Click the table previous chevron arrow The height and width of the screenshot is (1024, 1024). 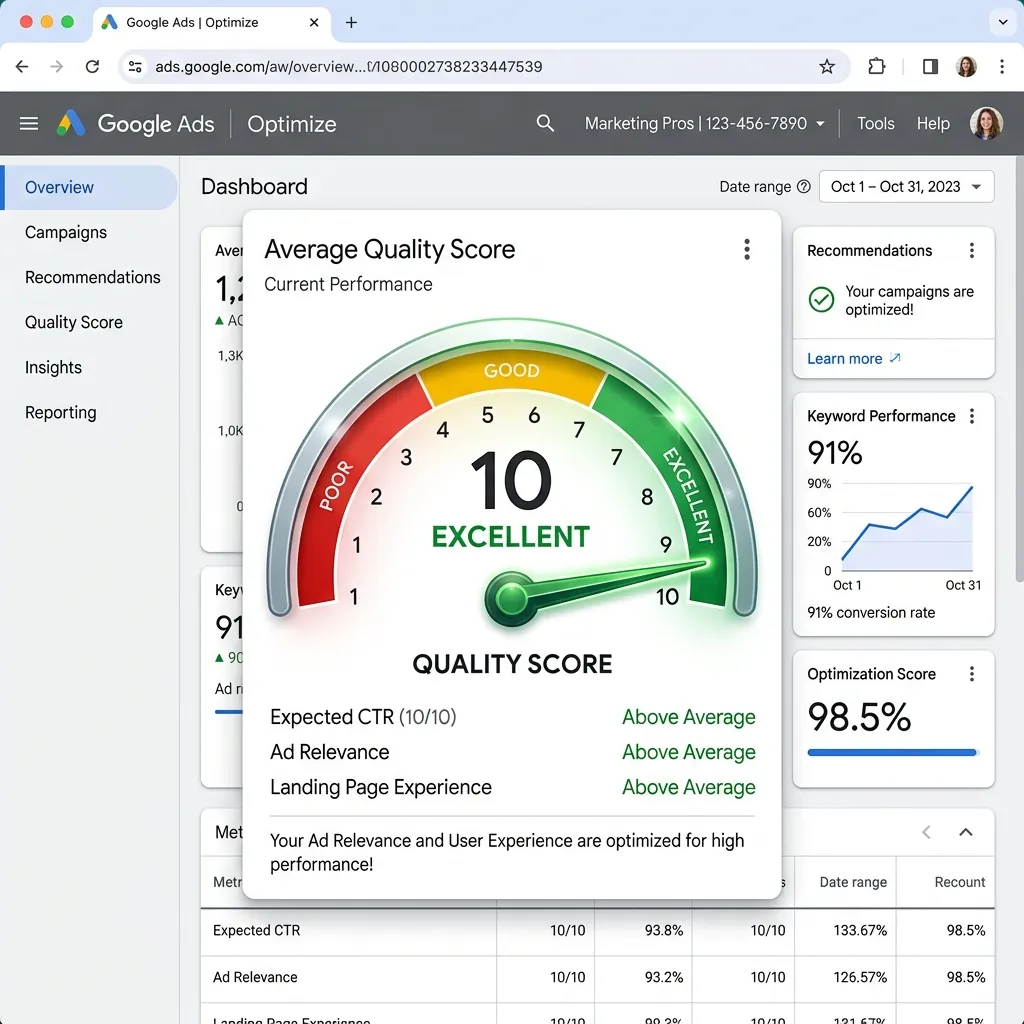pyautogui.click(x=926, y=832)
